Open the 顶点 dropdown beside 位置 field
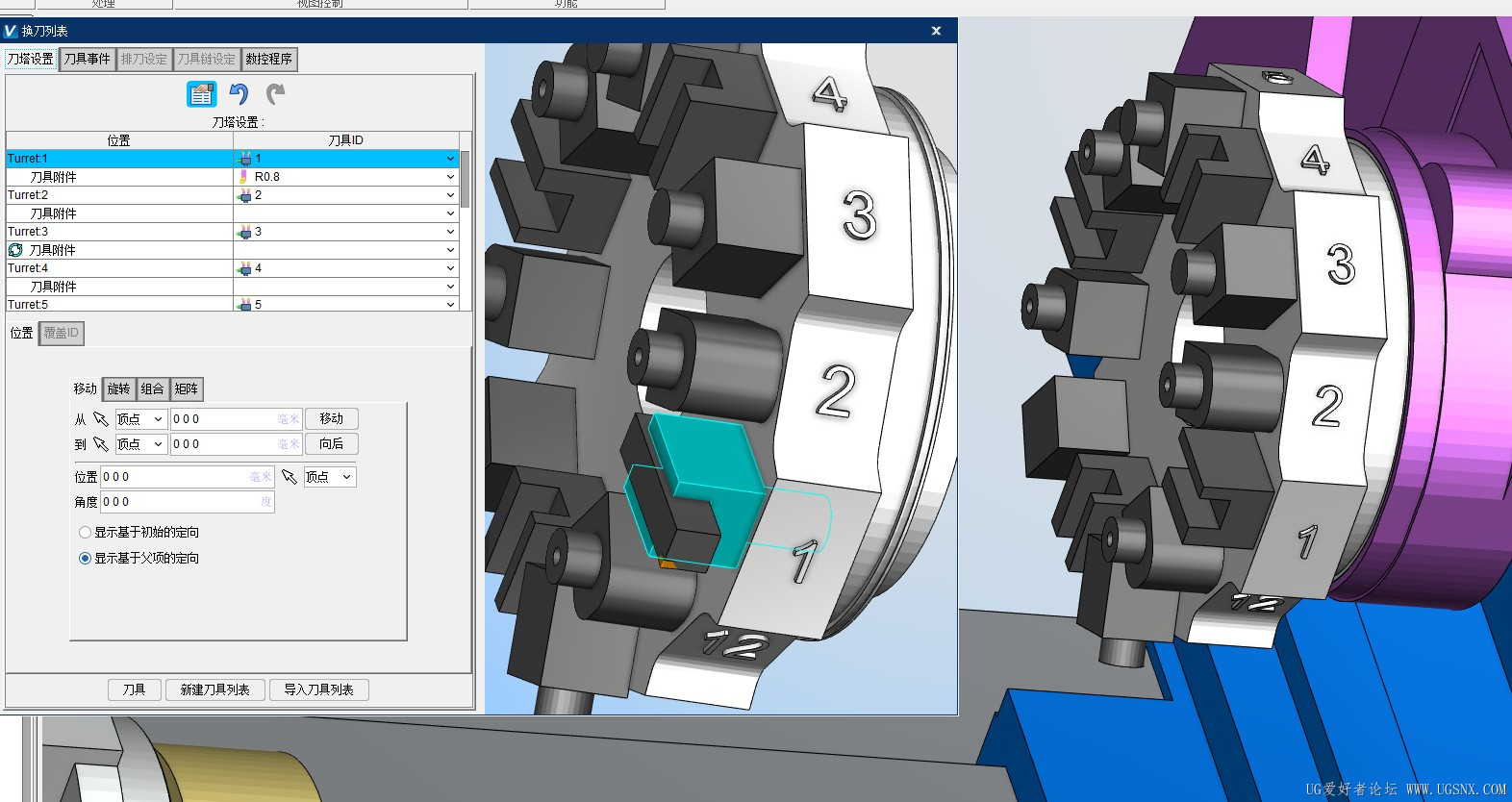Screen dimensions: 1512x802 (x=330, y=477)
